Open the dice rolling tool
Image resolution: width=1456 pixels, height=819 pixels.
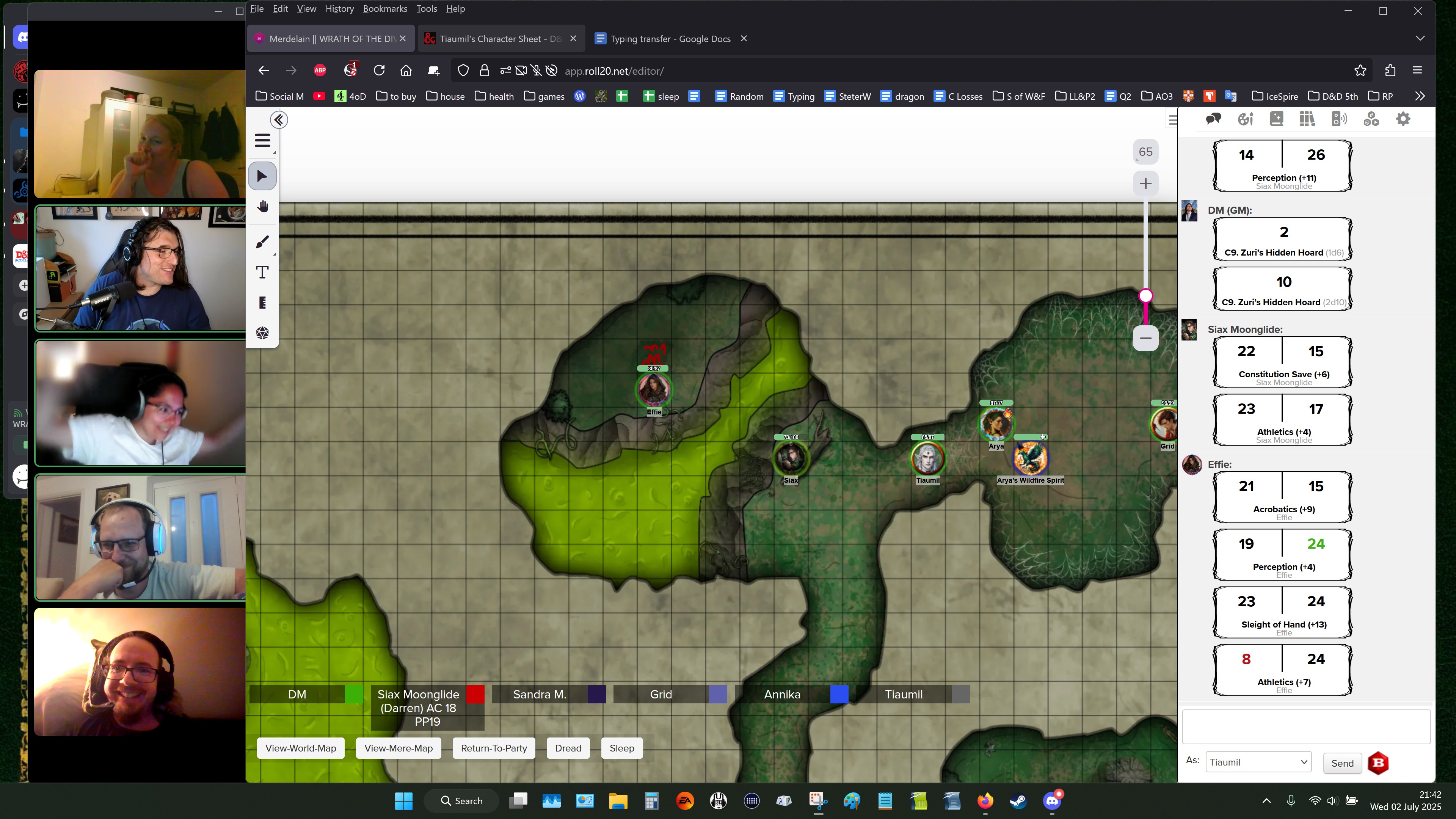262,333
